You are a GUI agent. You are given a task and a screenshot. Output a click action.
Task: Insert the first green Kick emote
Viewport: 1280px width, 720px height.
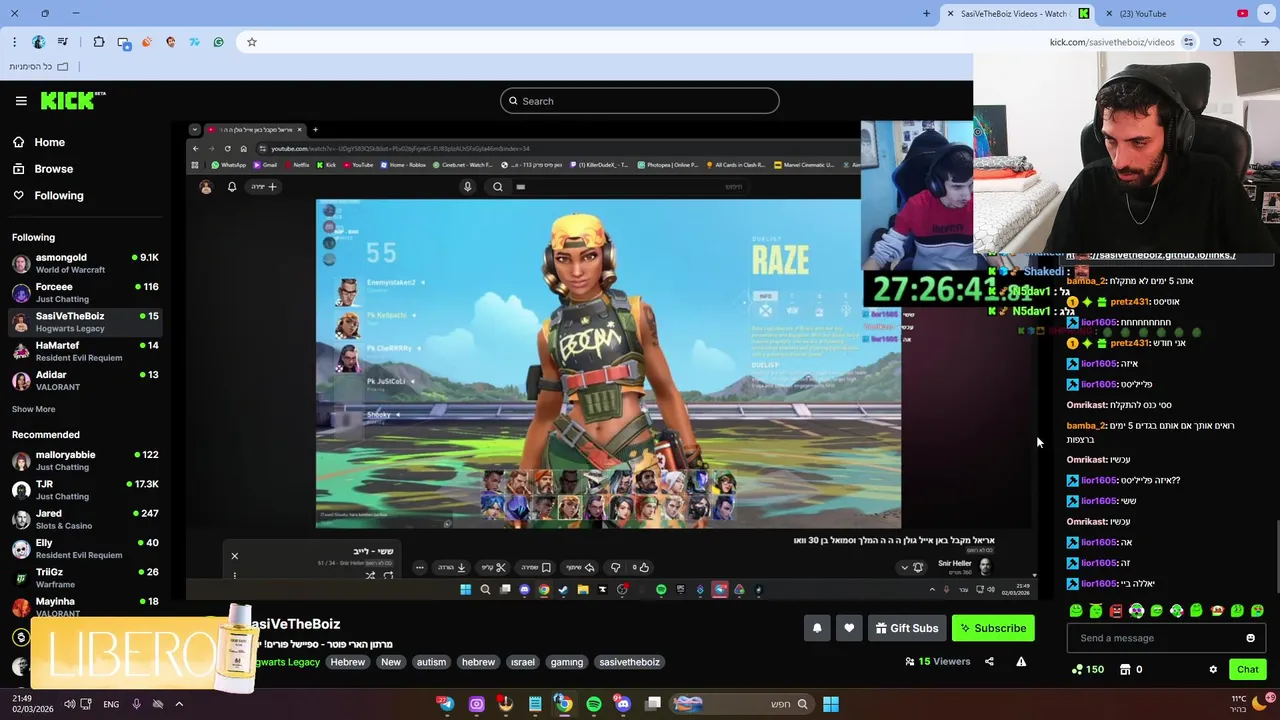pos(1076,611)
